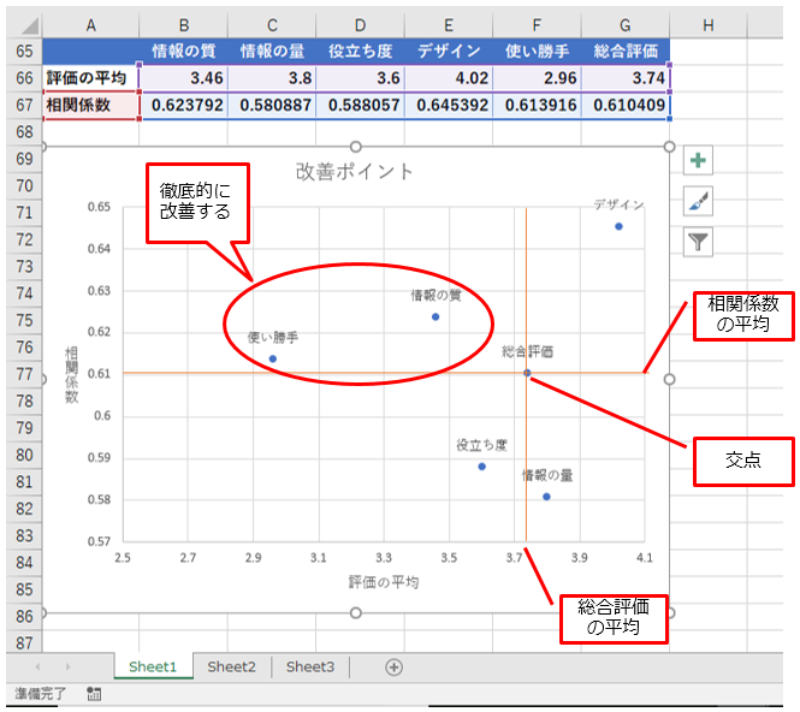Screen dimensions: 800x712
Task: Open the Chart Styles paintbrush icon
Action: point(698,201)
